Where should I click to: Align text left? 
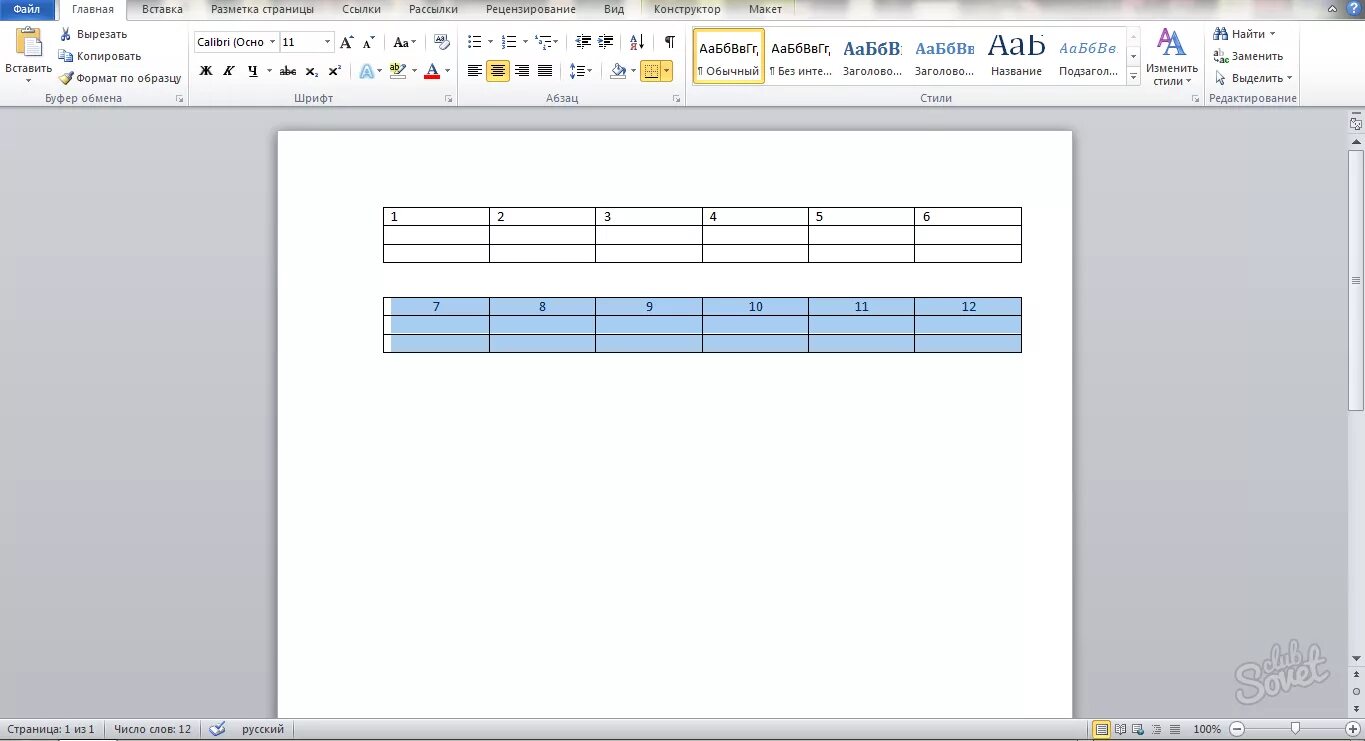click(x=475, y=71)
